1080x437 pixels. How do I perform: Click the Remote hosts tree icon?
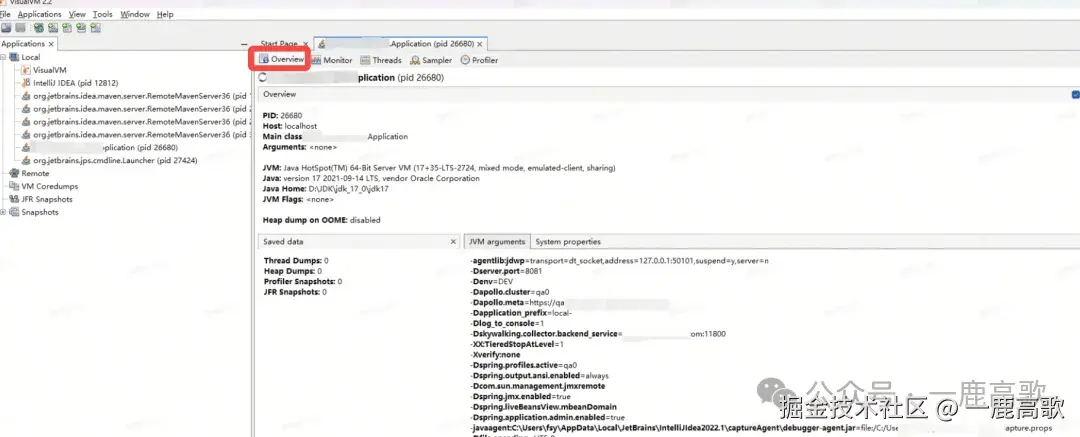[x=14, y=174]
